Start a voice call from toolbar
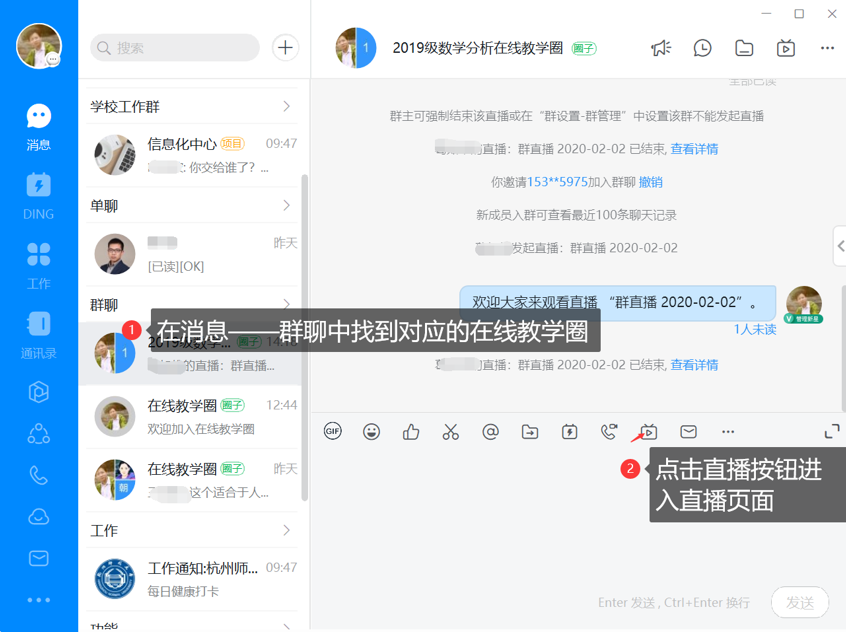Screen dimensions: 846x633 [x=609, y=431]
